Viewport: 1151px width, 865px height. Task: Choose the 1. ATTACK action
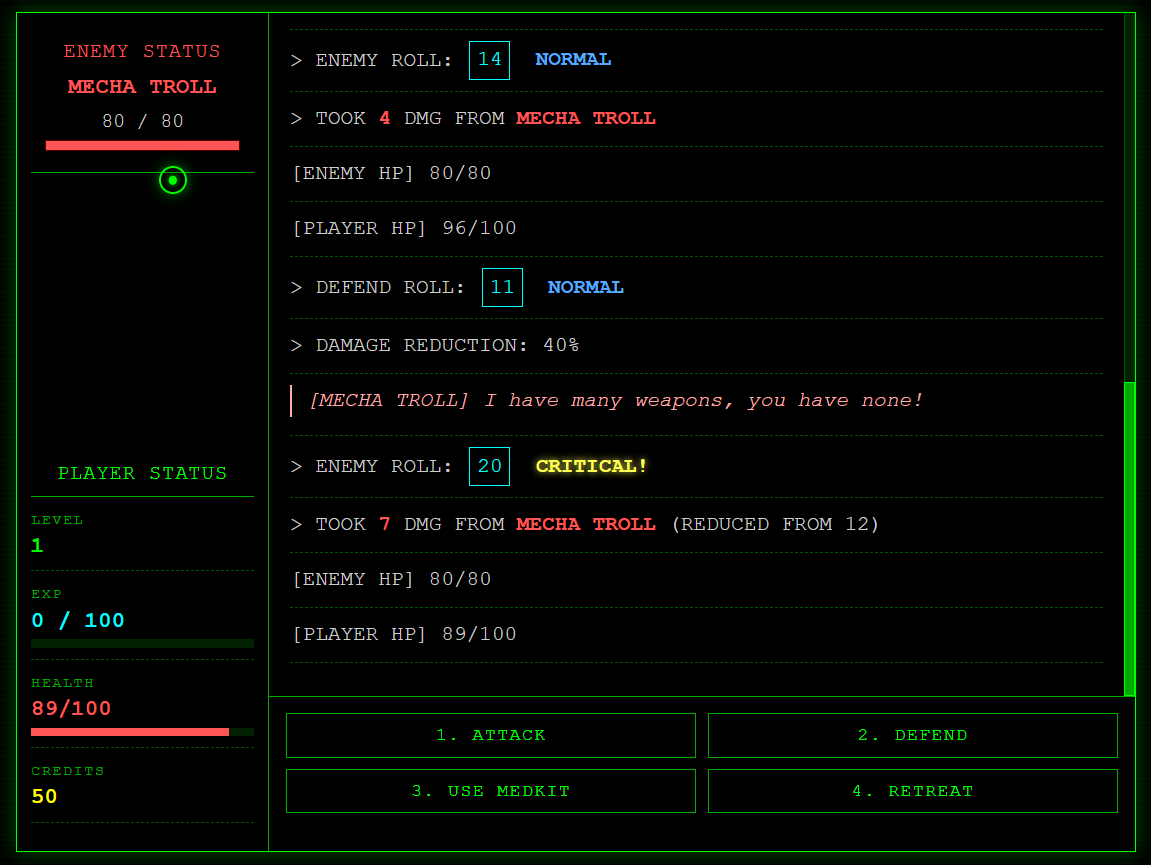(x=490, y=735)
